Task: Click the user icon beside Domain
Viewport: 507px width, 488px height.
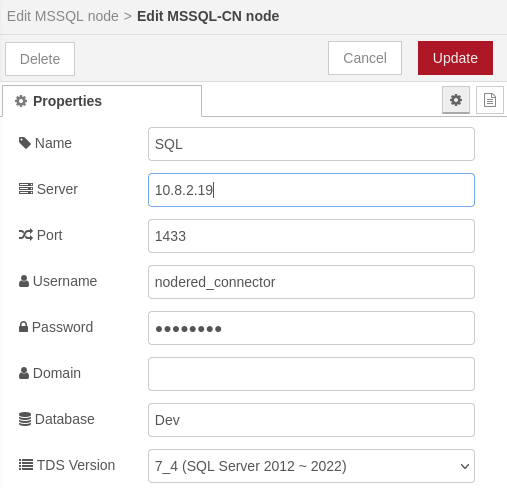Action: tap(24, 373)
